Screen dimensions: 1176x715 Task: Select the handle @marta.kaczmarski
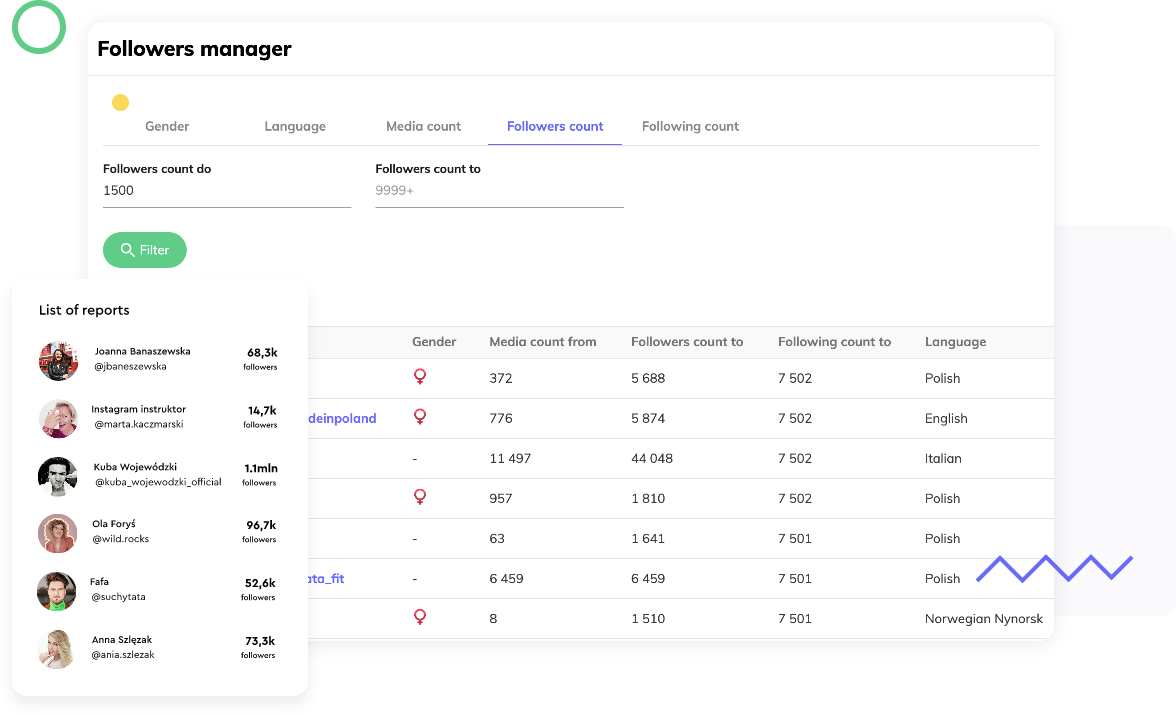coord(139,424)
